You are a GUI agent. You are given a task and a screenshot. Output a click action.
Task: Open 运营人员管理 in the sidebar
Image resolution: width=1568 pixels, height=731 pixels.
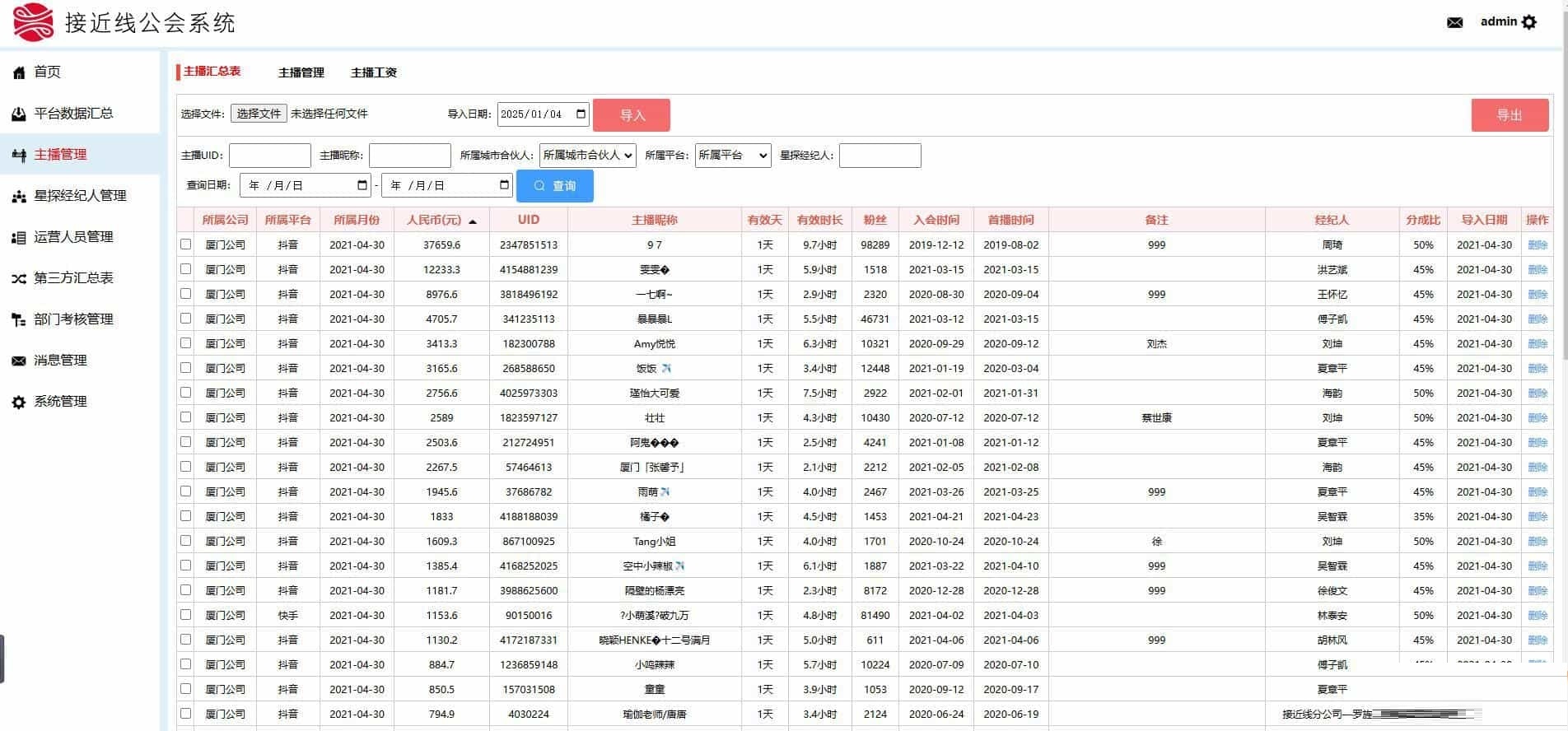pos(73,237)
